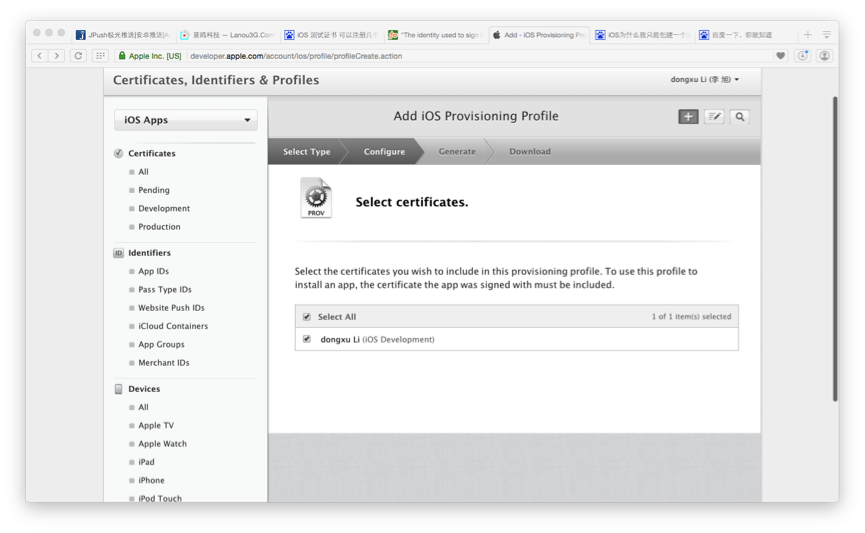This screenshot has height=533, width=865.
Task: Open Apple TV devices
Action: click(x=156, y=425)
